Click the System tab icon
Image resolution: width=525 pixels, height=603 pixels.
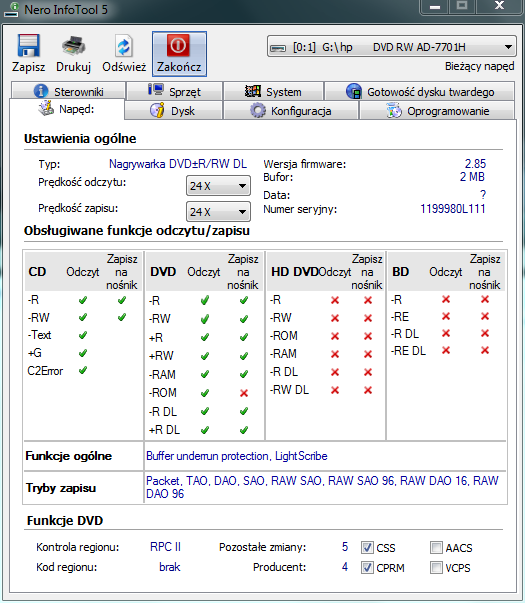coord(253,91)
